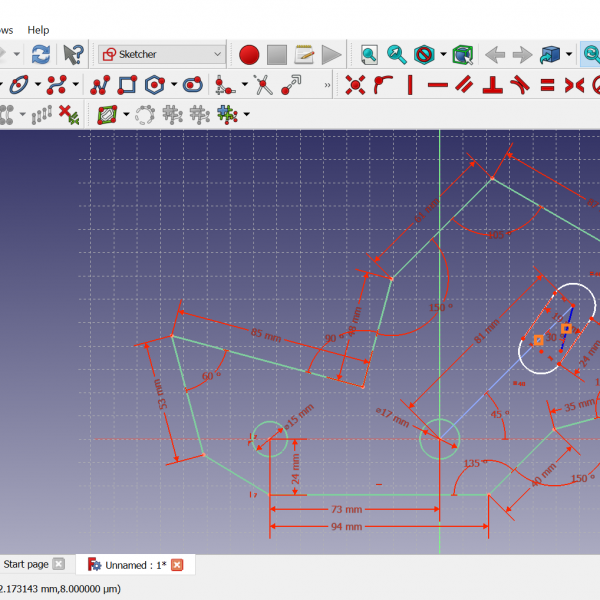Apply the perpendicular constraint
The height and width of the screenshot is (600, 600).
pos(491,85)
